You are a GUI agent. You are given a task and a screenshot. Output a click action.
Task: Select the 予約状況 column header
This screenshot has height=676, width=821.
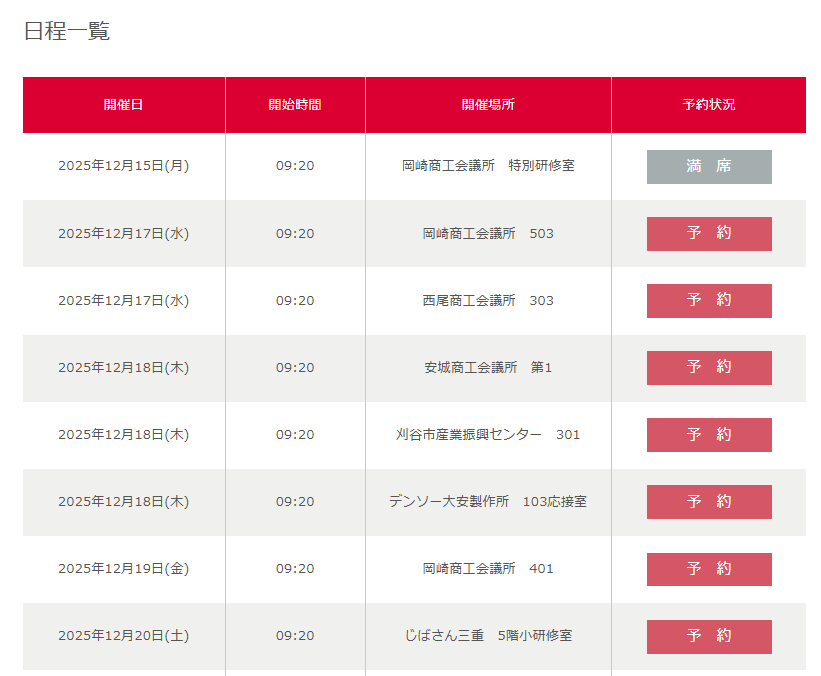click(x=708, y=105)
